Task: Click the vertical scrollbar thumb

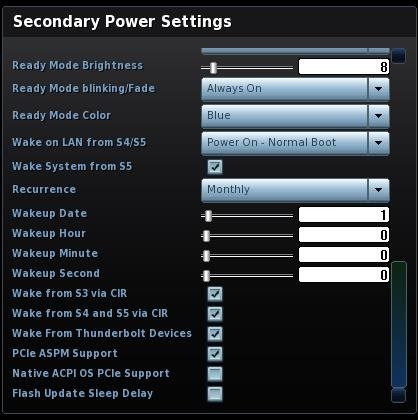Action: click(399, 324)
